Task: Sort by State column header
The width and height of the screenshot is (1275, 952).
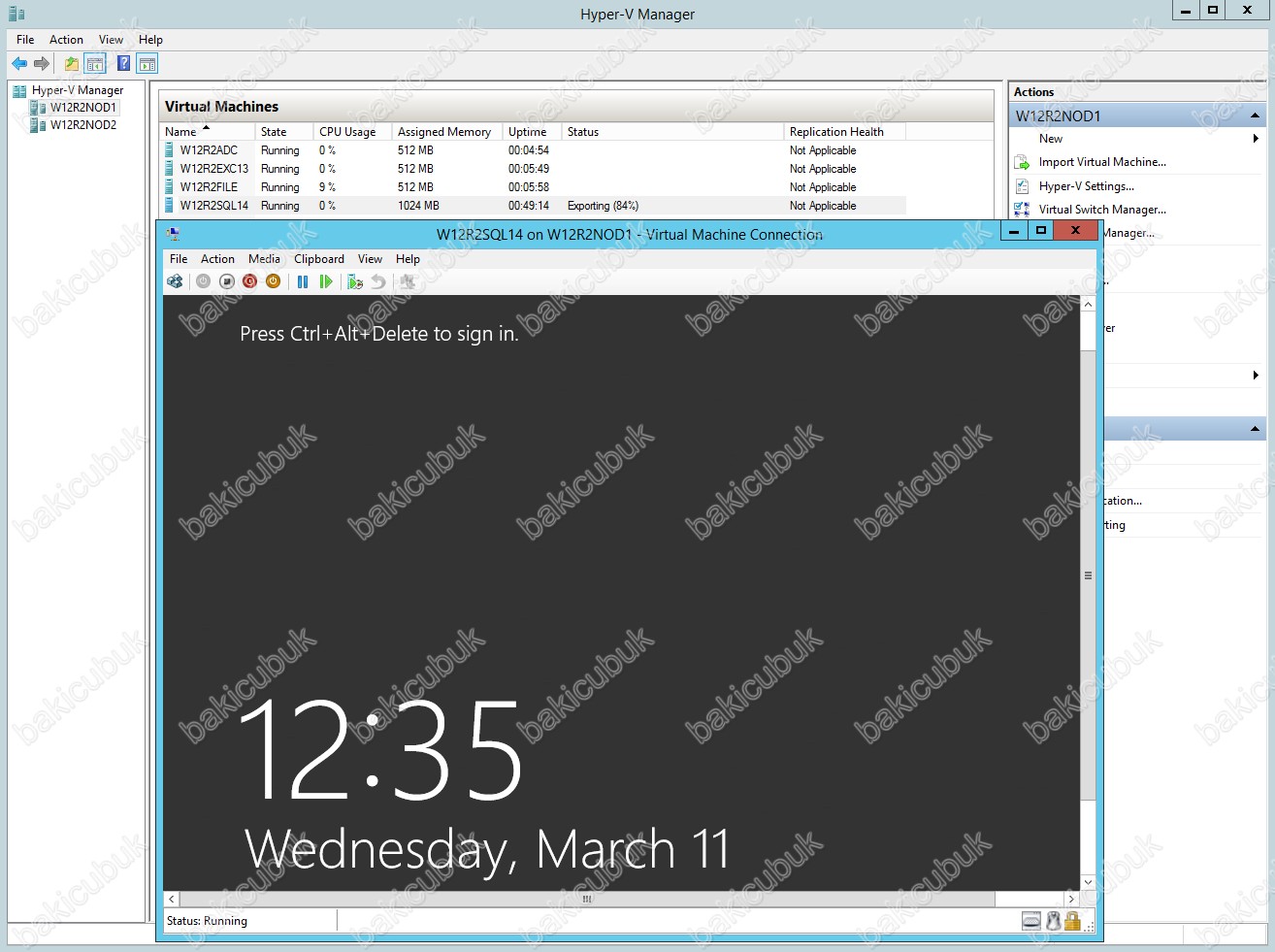Action: pos(284,132)
